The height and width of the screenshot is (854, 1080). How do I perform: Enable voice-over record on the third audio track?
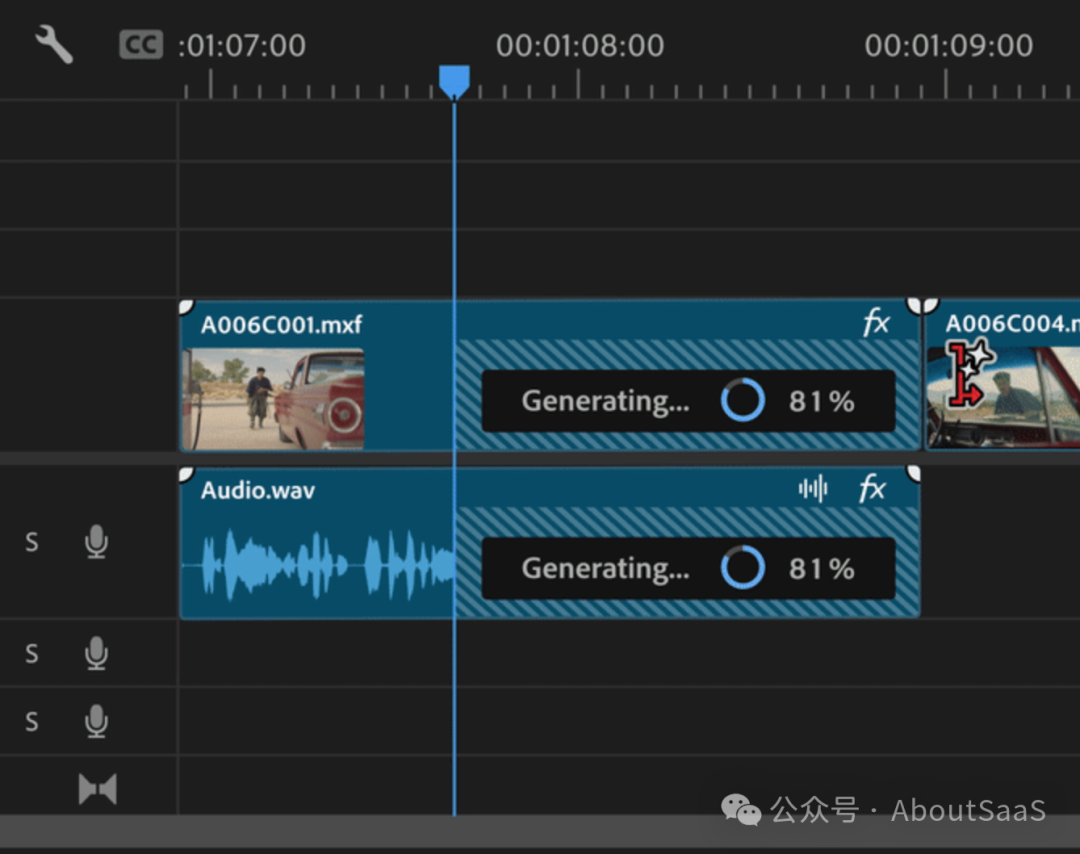pos(96,721)
